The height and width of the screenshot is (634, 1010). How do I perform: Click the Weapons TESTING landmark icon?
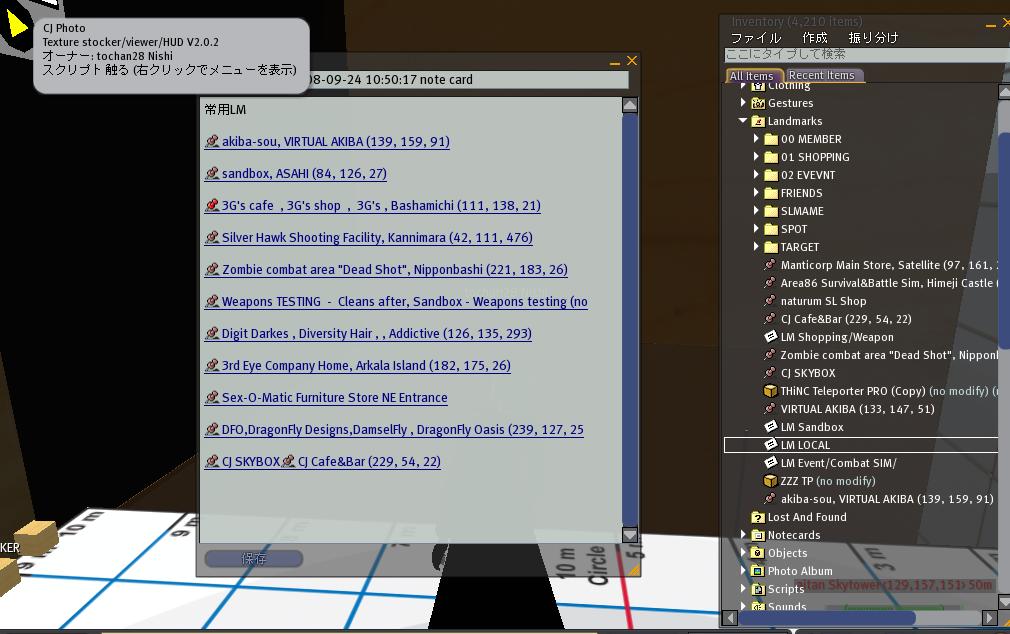(x=212, y=301)
